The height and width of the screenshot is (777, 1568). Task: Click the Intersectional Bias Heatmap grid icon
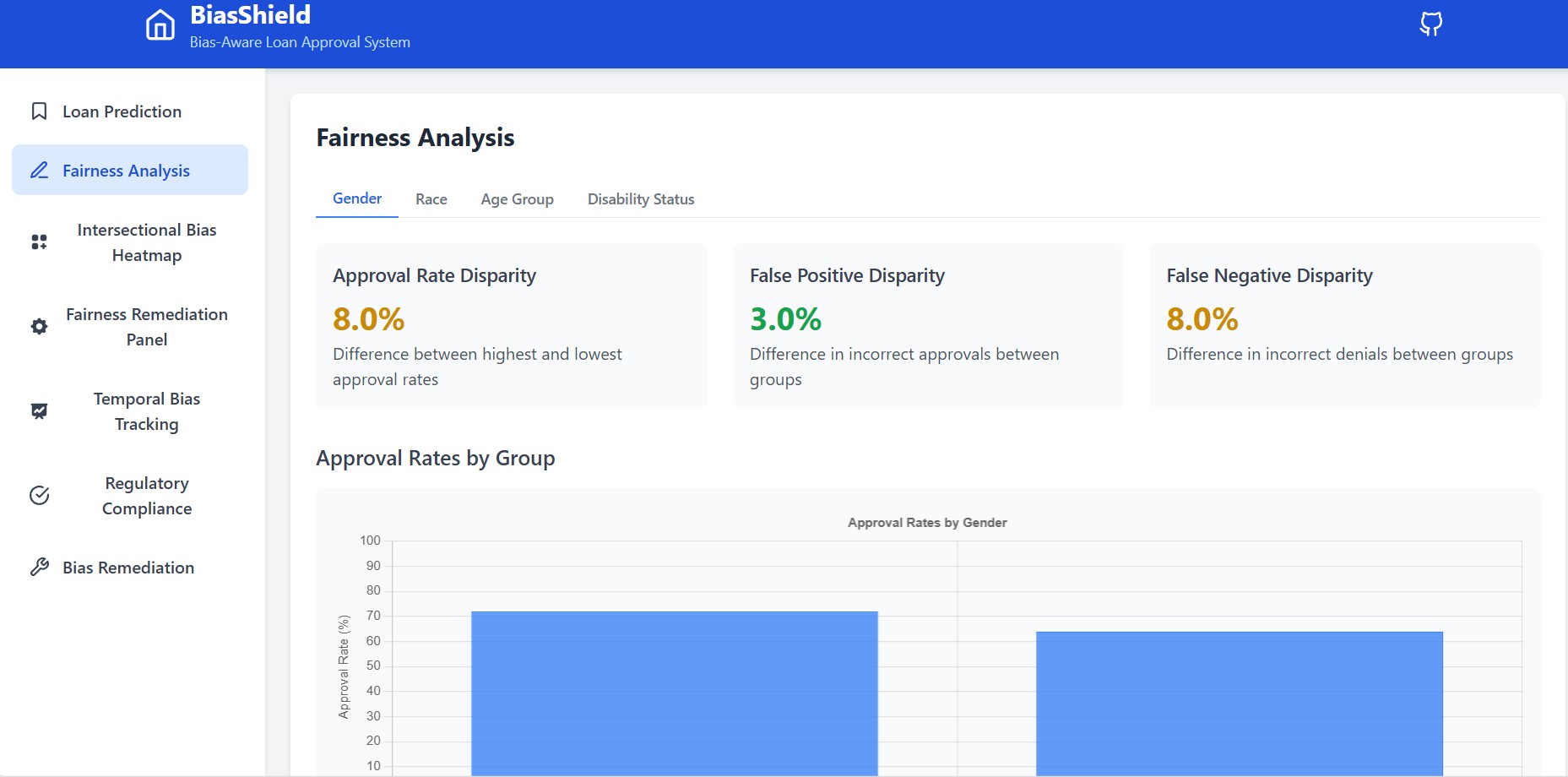coord(39,242)
